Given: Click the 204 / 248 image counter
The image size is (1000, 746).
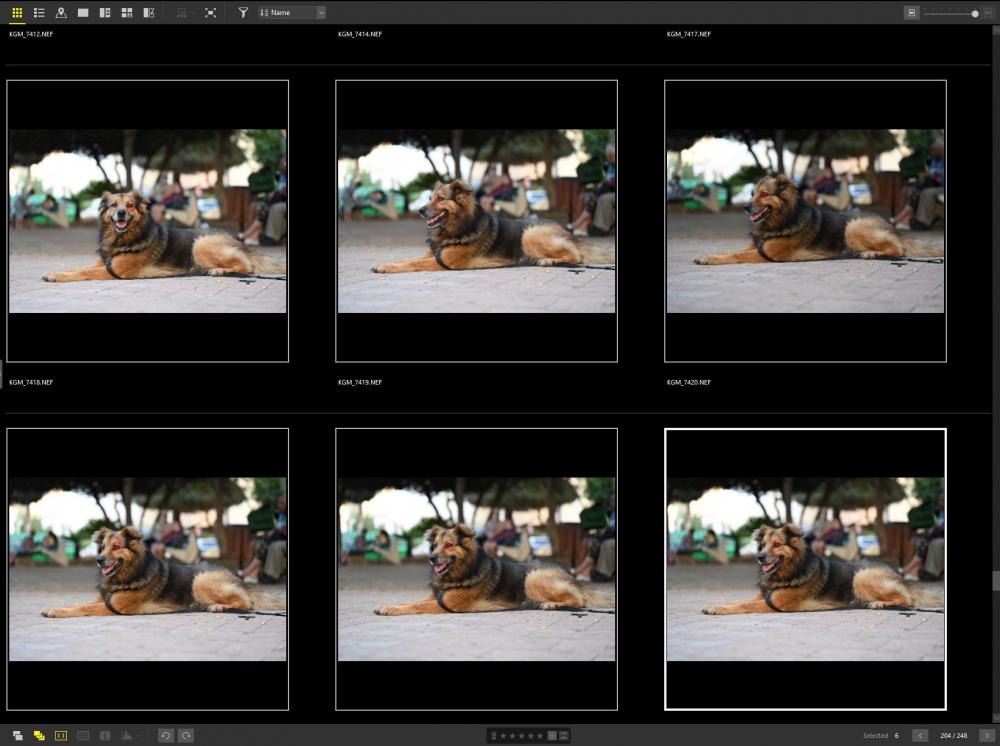Looking at the screenshot, I should (953, 736).
